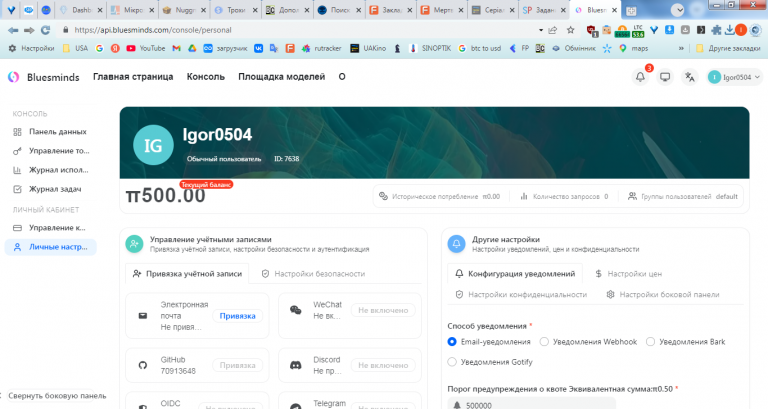The image size is (768, 409).
Task: Click Группы пользователей default stat
Action: [683, 196]
